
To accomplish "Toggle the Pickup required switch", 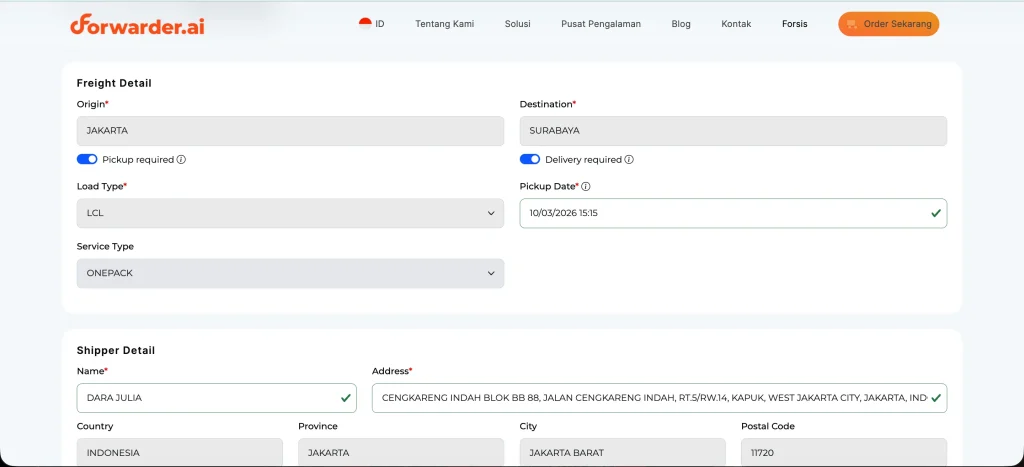I will 87,159.
